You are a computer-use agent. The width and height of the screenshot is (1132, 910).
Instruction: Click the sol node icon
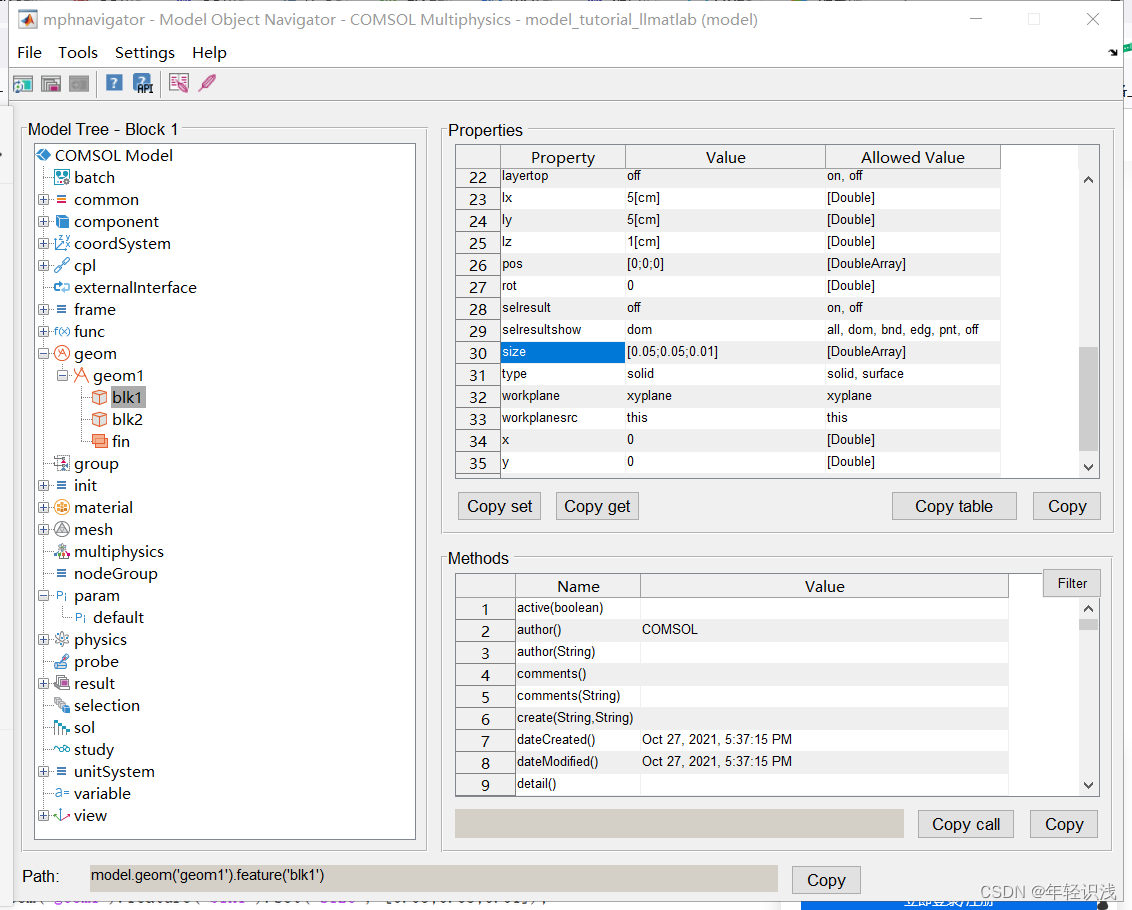tap(62, 728)
